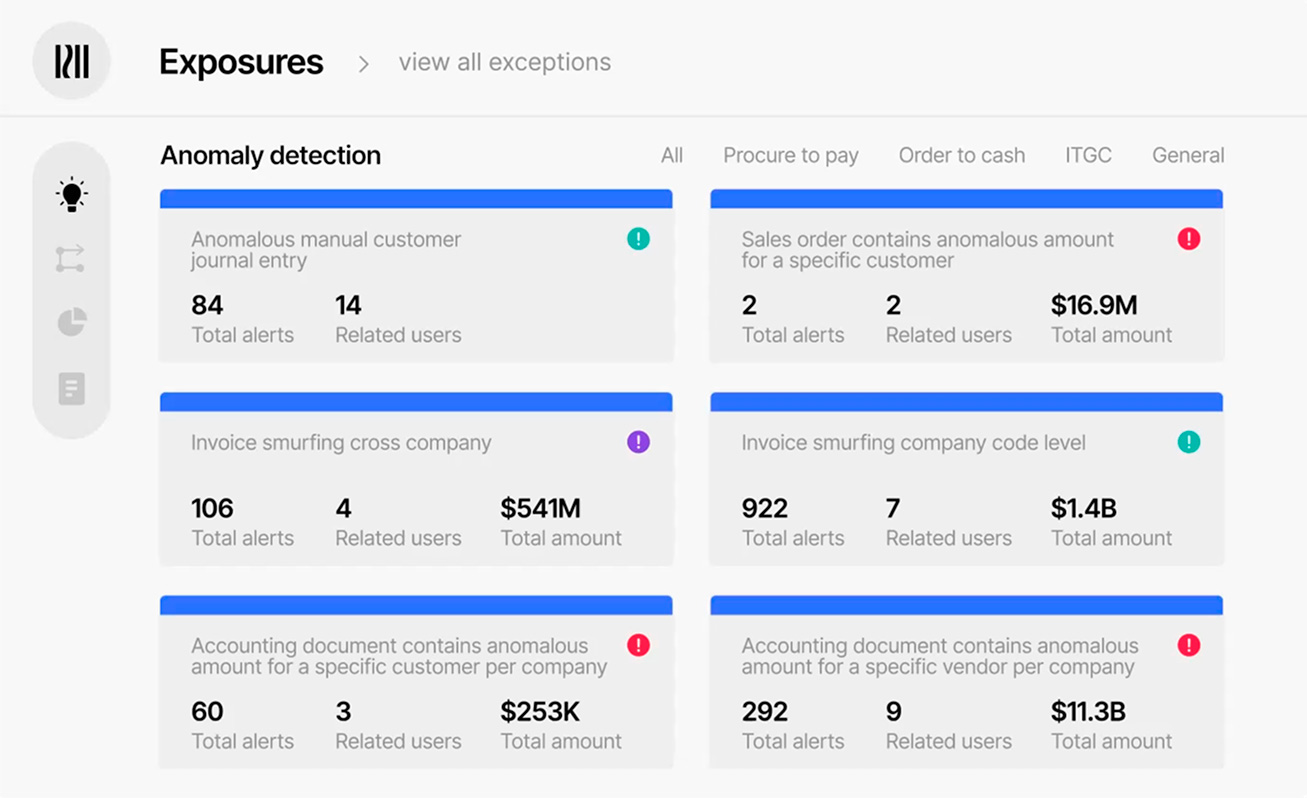The width and height of the screenshot is (1307, 798).
Task: Open anomalous amount for specific vendor per company title
Action: (939, 656)
